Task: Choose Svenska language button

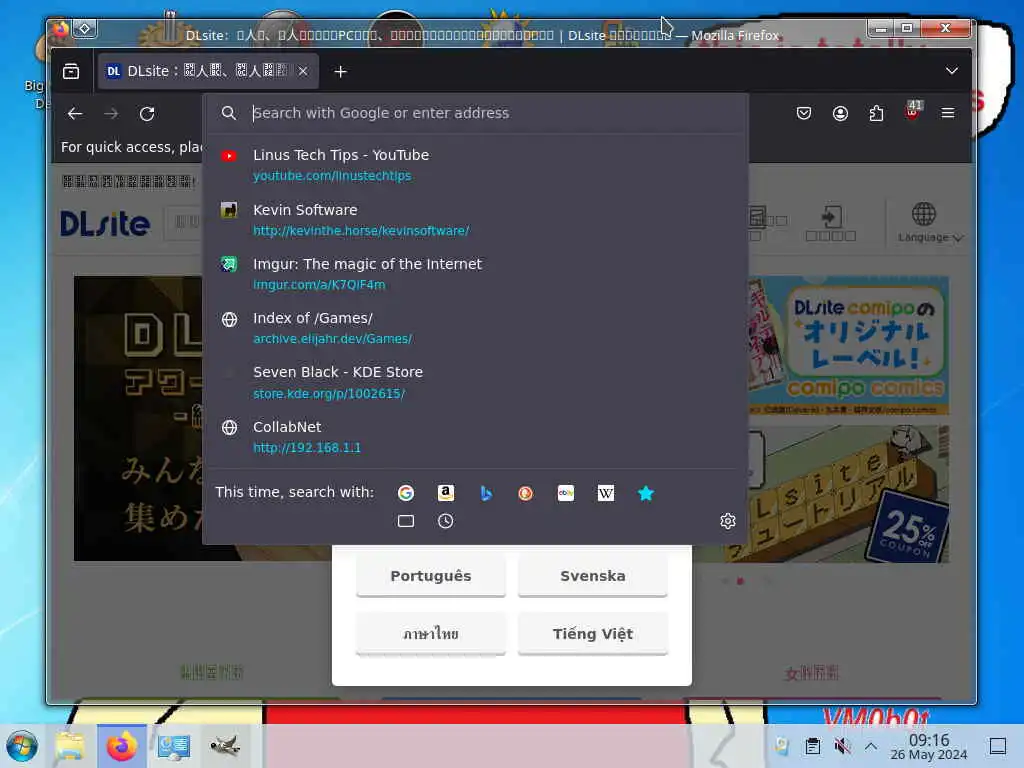Action: [593, 576]
